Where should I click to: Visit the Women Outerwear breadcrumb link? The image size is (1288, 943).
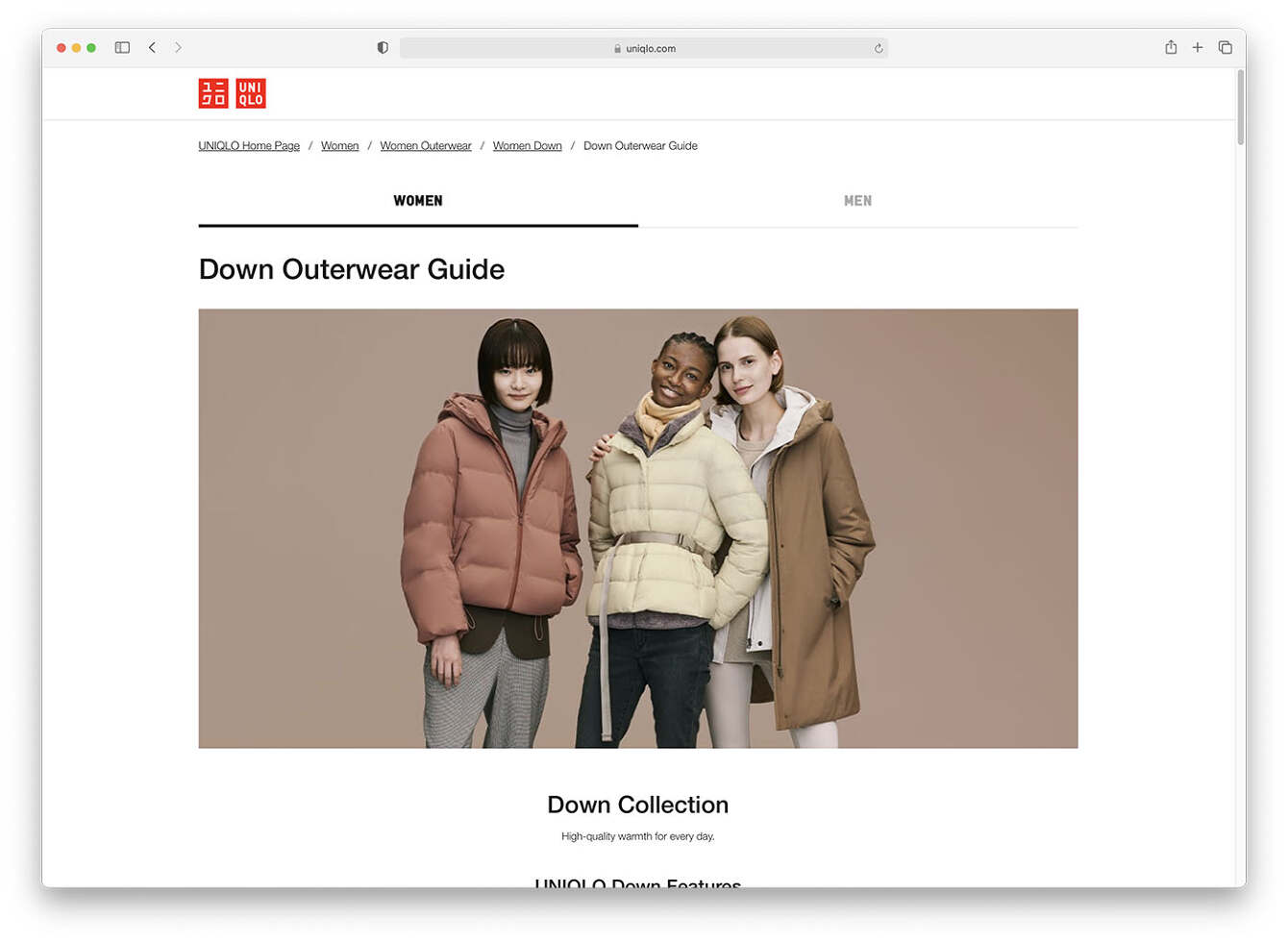(426, 145)
